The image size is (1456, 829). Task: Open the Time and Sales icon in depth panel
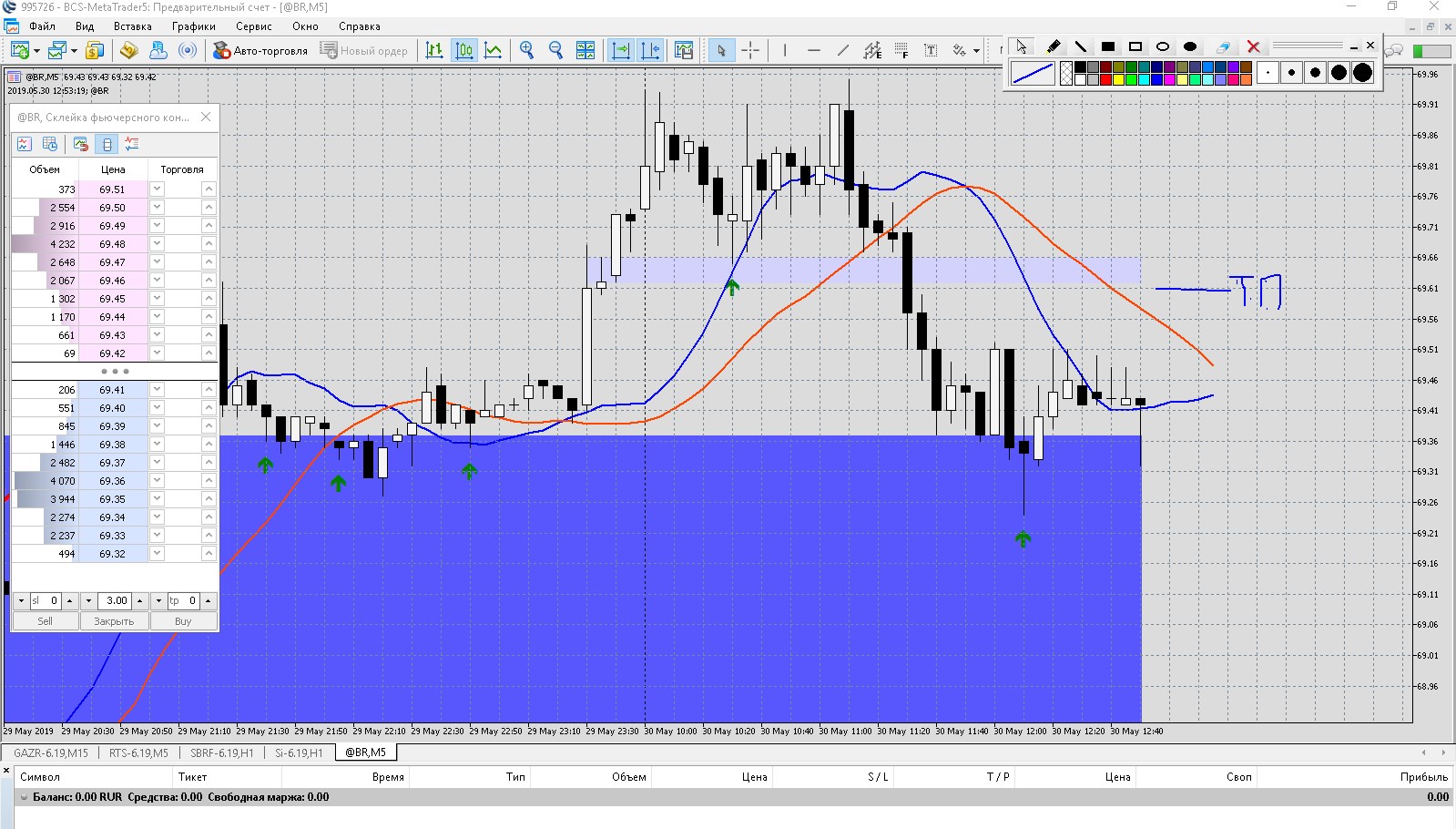coord(50,144)
